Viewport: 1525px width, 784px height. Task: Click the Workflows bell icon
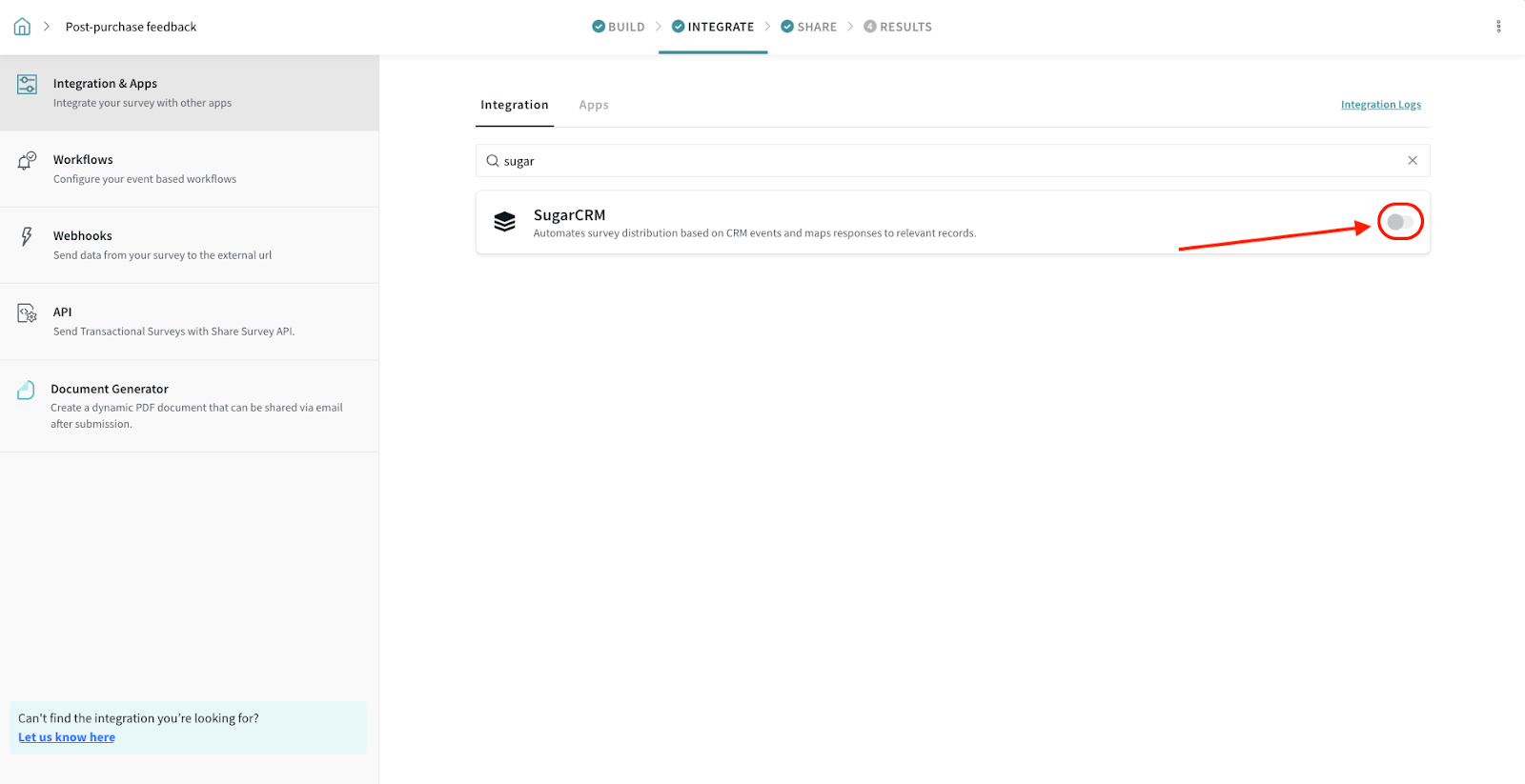coord(27,161)
